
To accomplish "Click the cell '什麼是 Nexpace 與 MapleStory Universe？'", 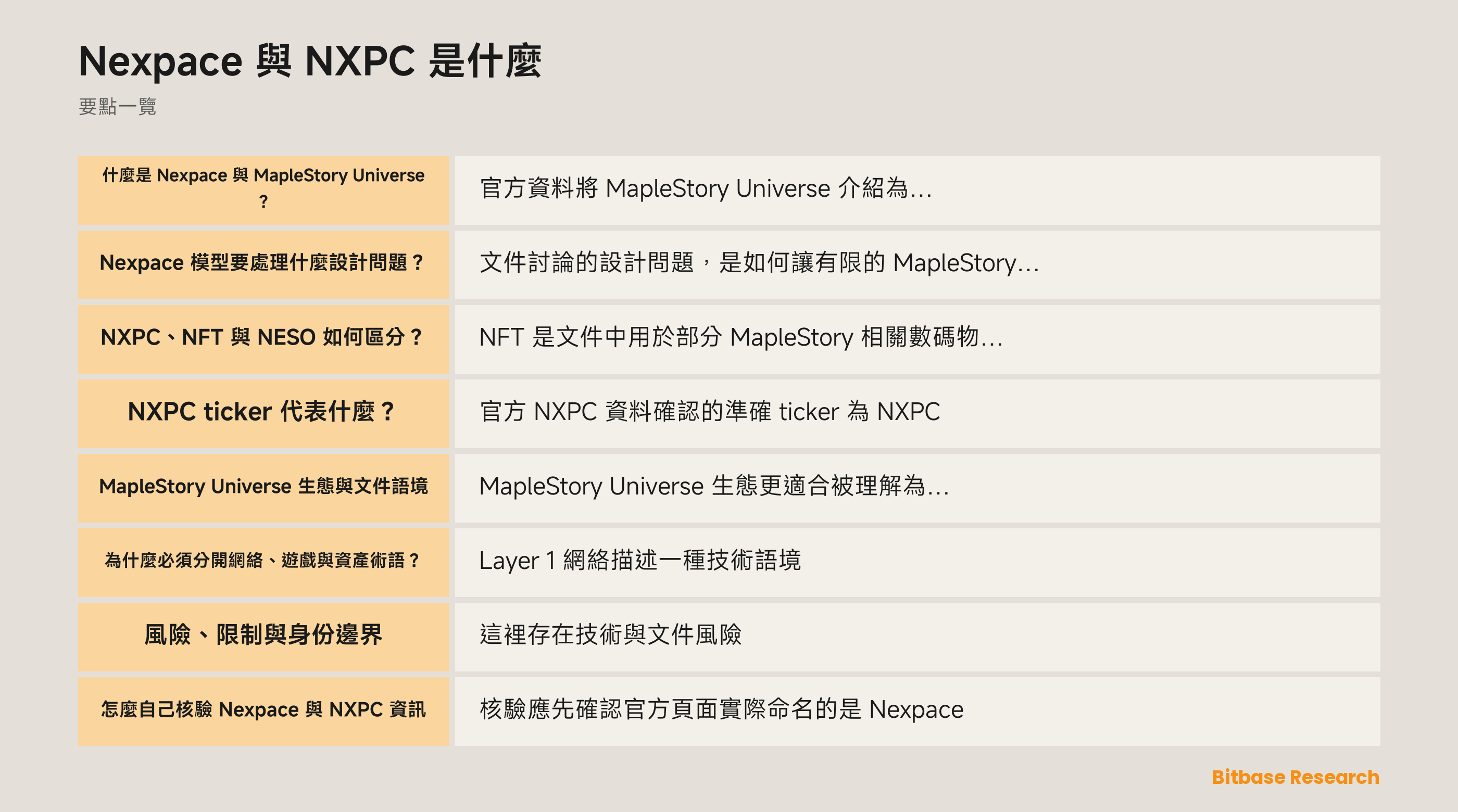I will 263,190.
